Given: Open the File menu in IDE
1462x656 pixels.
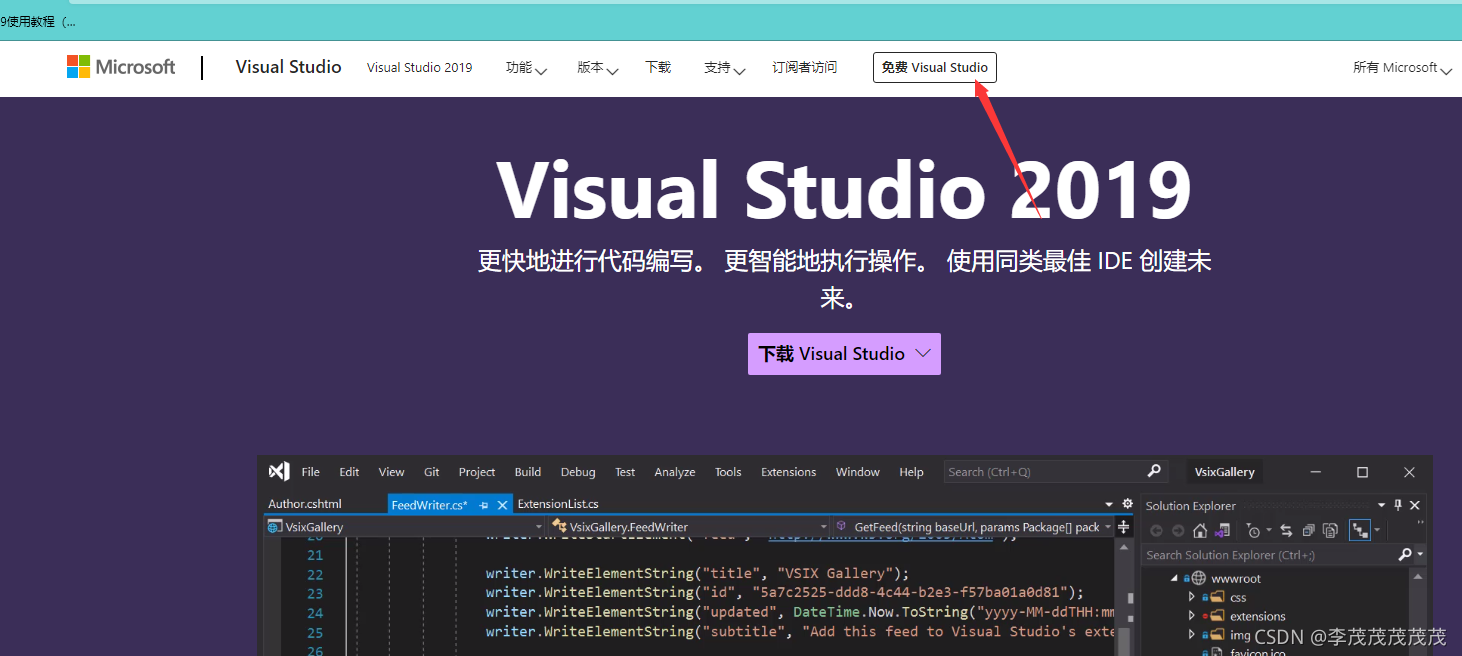Looking at the screenshot, I should [311, 472].
